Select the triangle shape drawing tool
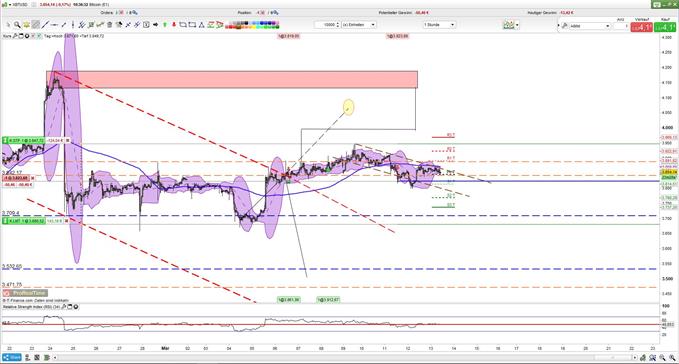 (201, 25)
